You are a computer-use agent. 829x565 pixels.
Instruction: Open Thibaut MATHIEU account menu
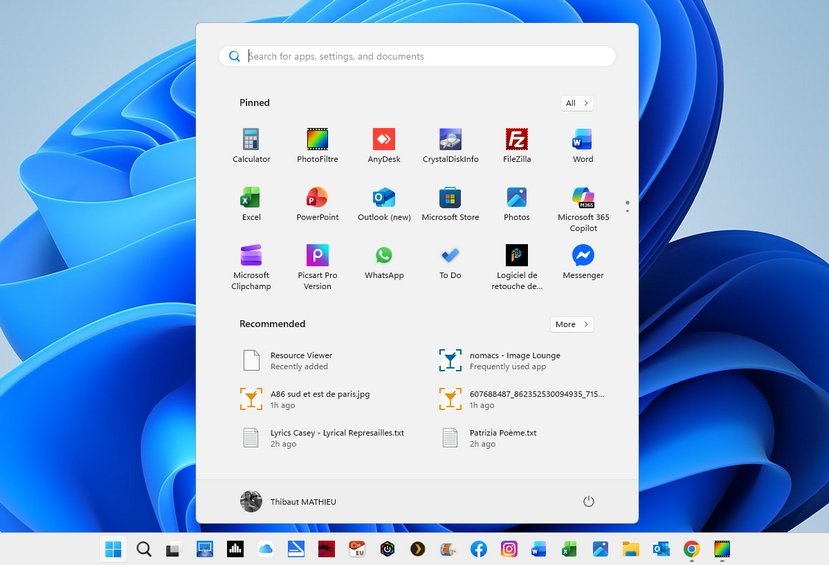coord(288,501)
